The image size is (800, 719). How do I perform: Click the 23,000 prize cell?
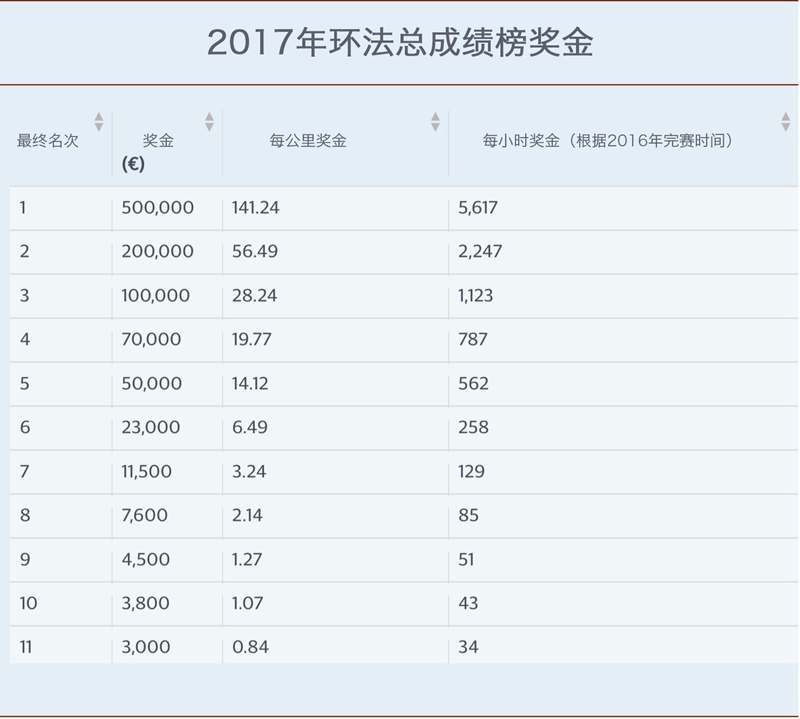click(150, 428)
